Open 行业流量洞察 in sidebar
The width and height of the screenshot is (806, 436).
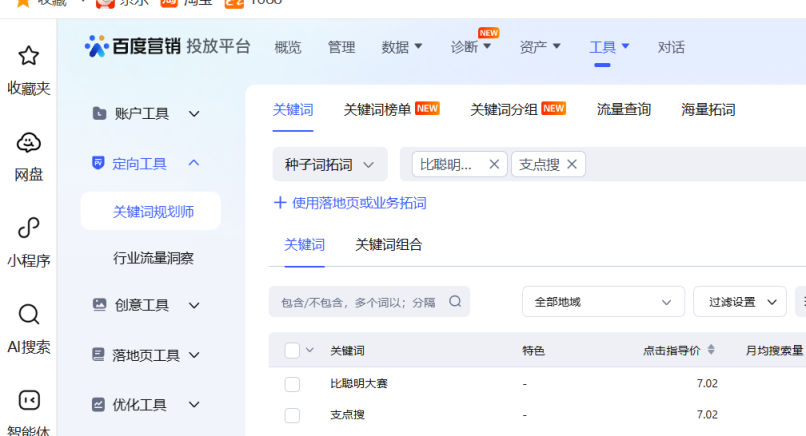click(153, 258)
